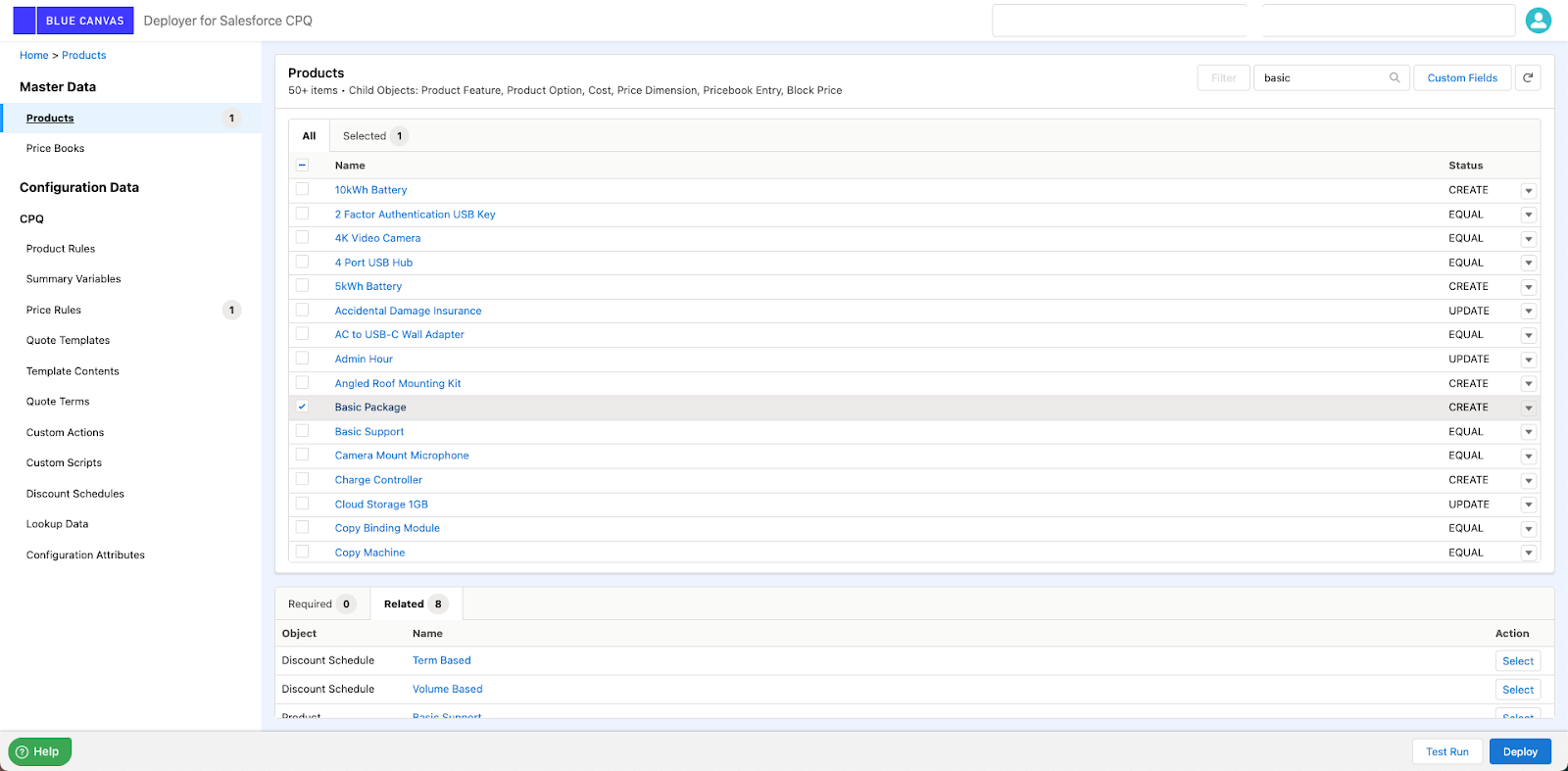Click the Products breadcrumb link
1568x771 pixels.
click(84, 56)
